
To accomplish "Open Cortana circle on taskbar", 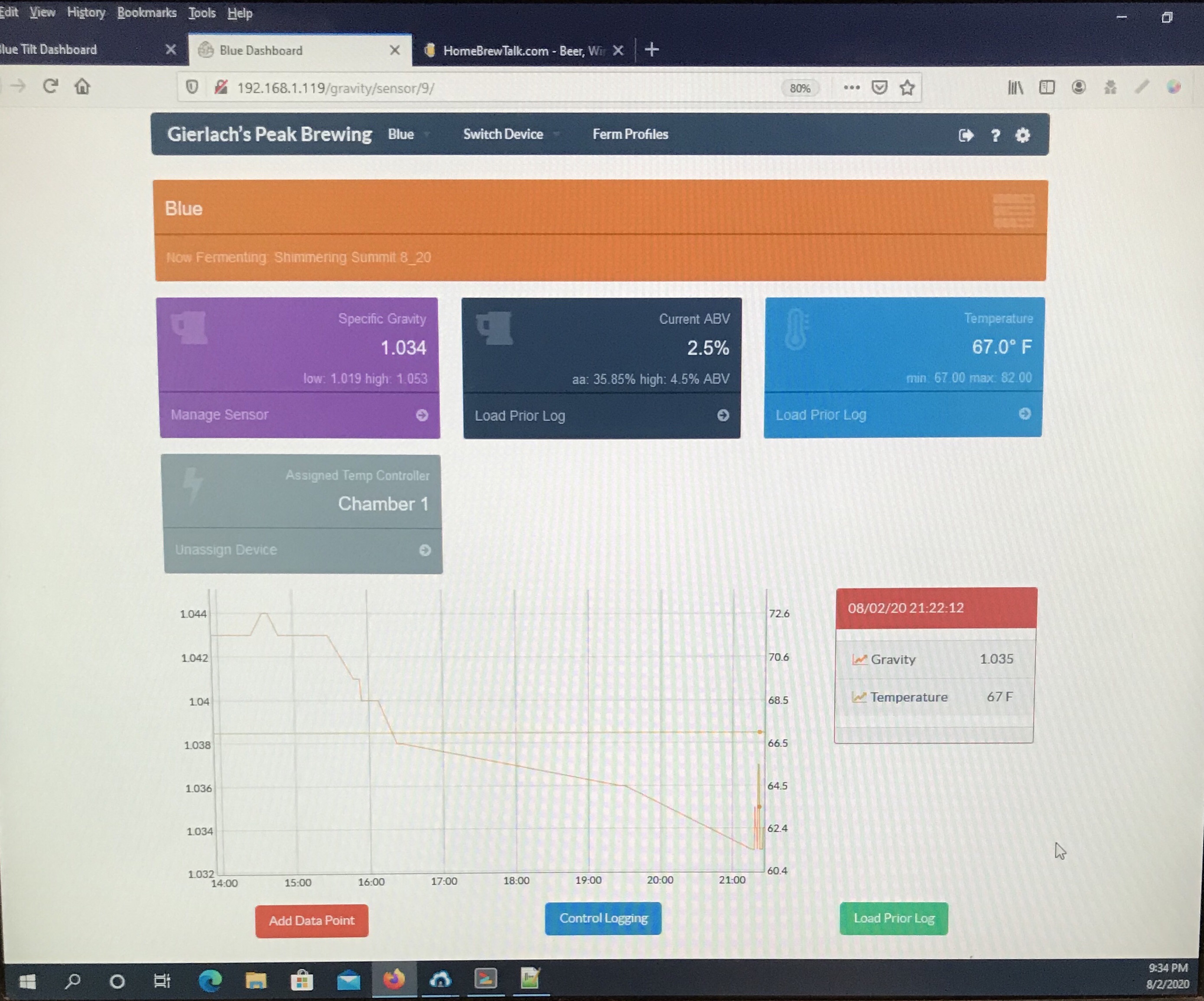I will click(117, 981).
